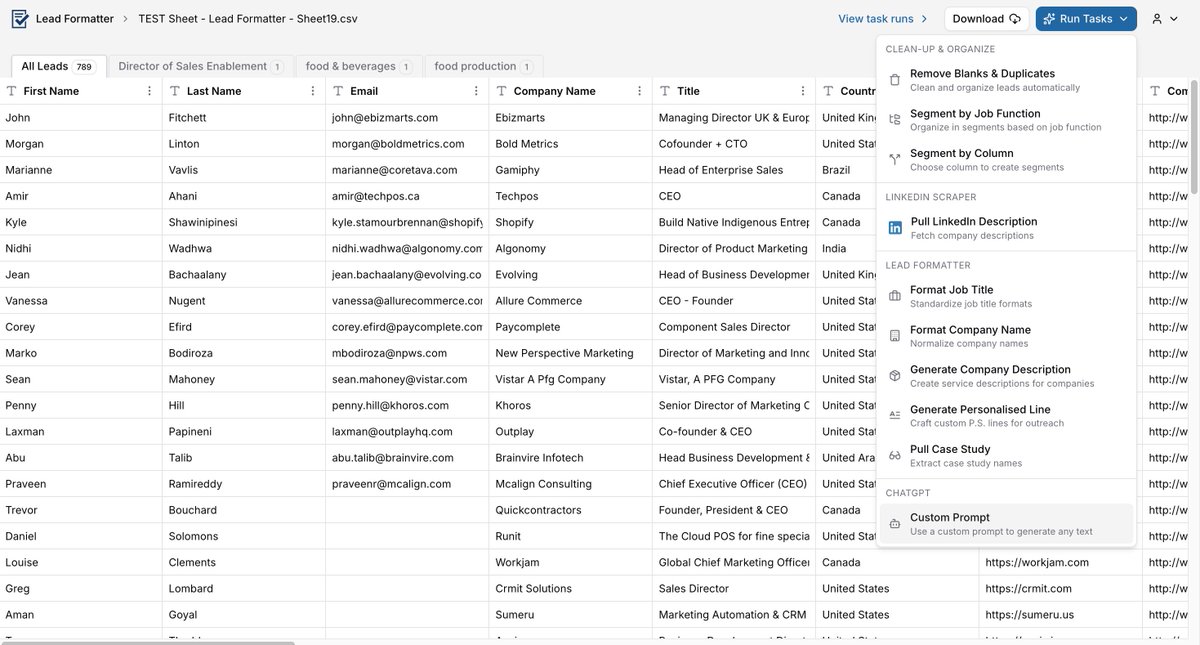Click the cell https://sumeru.us
The image size is (1200, 645).
tap(1060, 614)
